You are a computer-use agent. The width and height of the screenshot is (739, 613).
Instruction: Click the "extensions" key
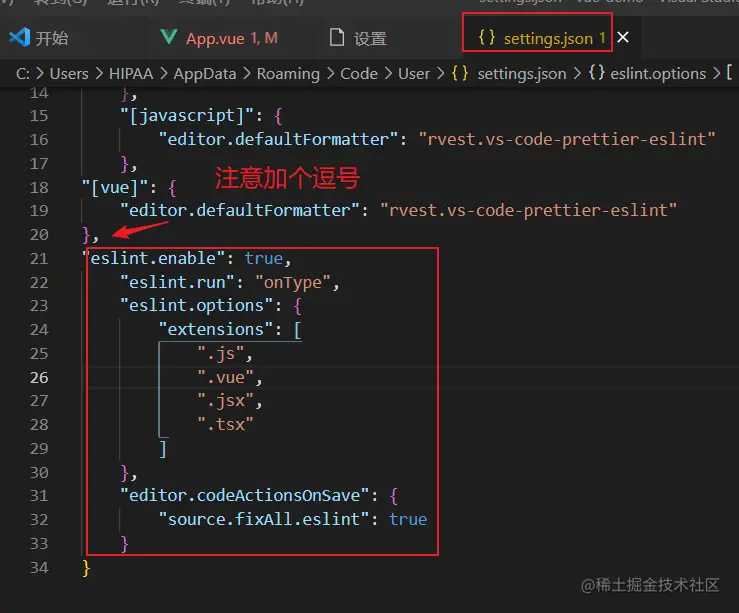click(215, 329)
